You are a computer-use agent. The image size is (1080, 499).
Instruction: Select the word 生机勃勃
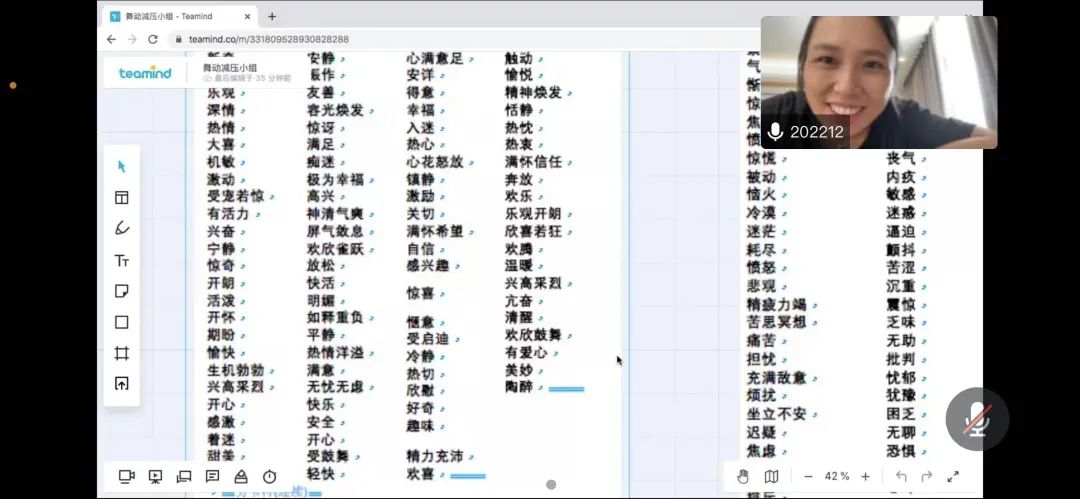coord(236,370)
